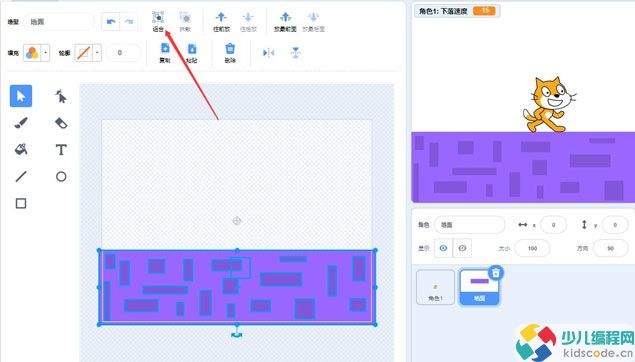Edit the sprite y position field
Image resolution: width=635 pixels, height=362 pixels.
pyautogui.click(x=615, y=225)
